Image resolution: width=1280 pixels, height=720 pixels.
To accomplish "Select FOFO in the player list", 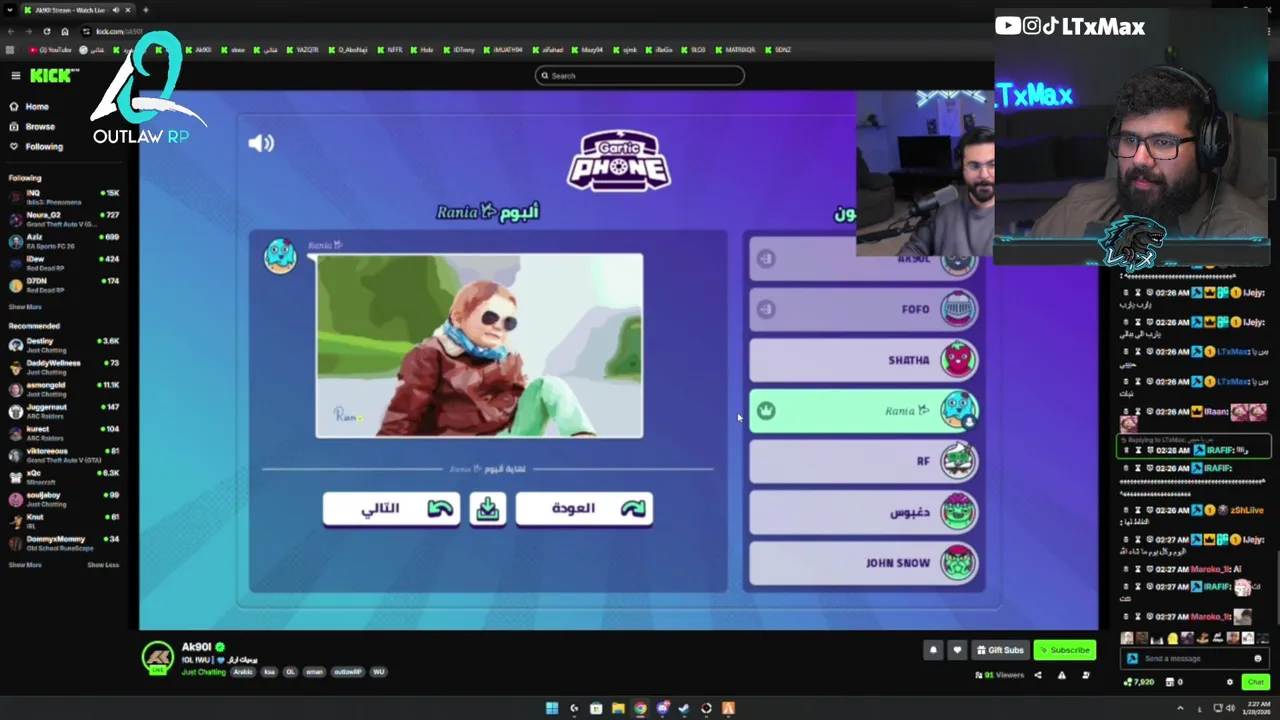I will point(864,309).
